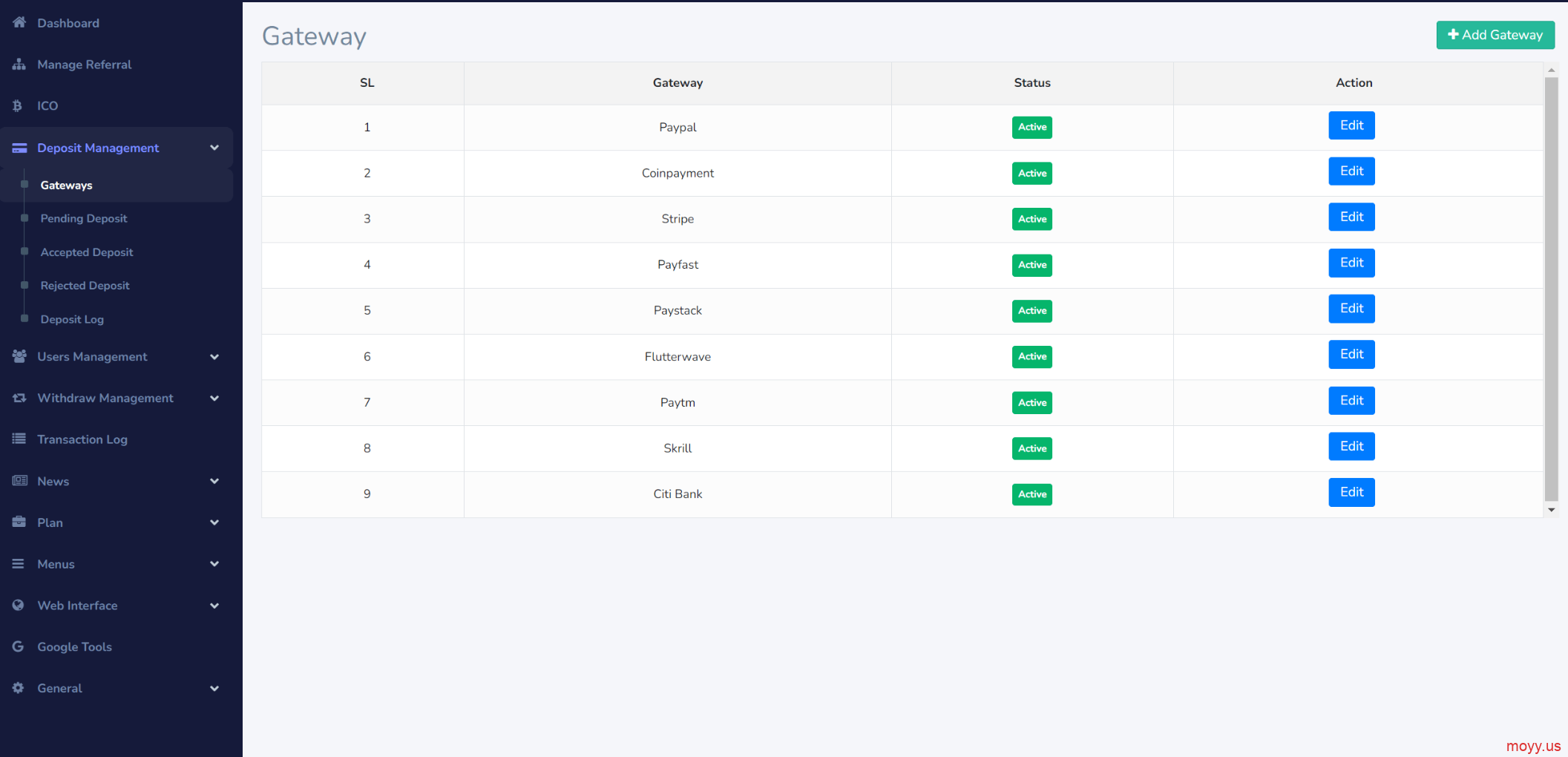The width and height of the screenshot is (1568, 757).
Task: Click the Active badge for Paypal
Action: 1031,127
